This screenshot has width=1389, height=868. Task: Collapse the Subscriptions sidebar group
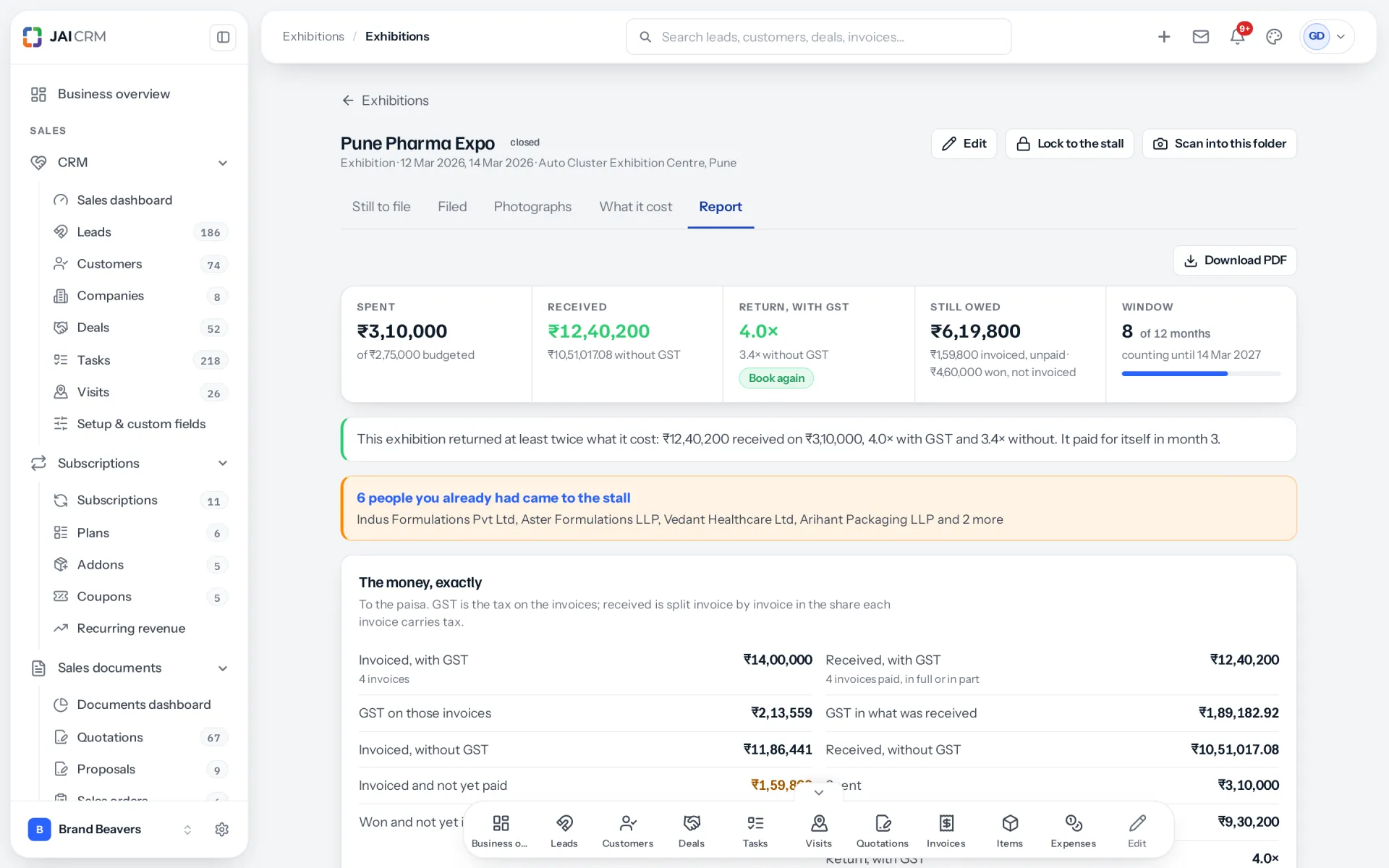tap(223, 464)
